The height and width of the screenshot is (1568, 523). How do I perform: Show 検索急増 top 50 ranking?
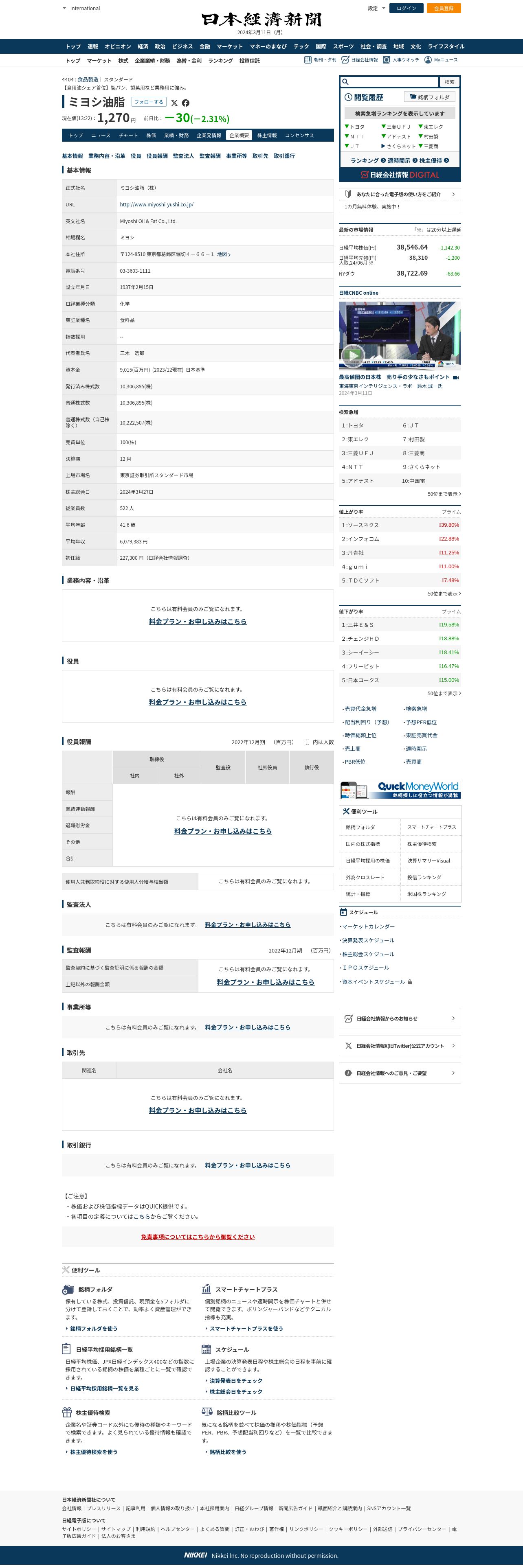(x=444, y=494)
